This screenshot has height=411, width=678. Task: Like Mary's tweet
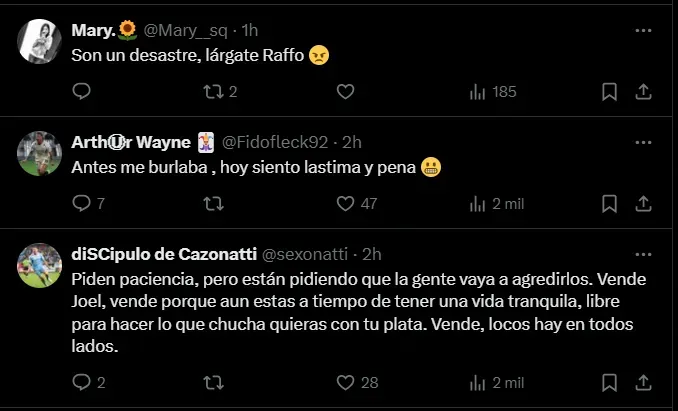(345, 92)
